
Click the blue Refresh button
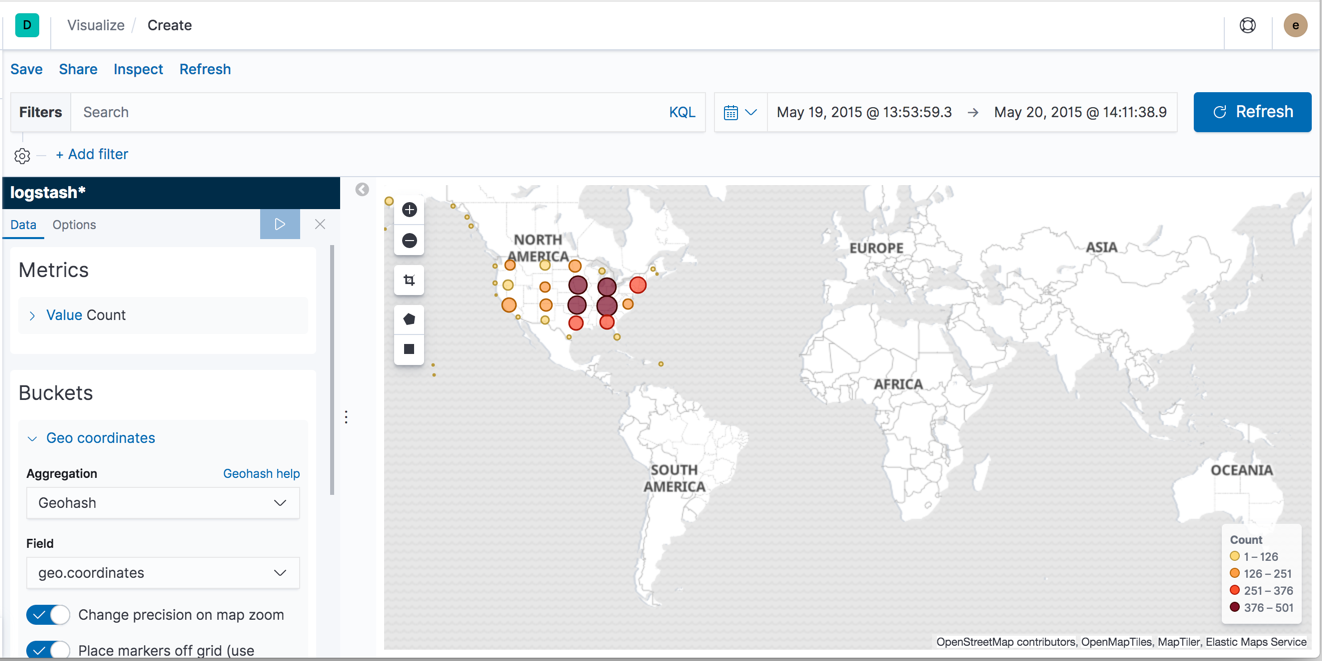point(1252,112)
